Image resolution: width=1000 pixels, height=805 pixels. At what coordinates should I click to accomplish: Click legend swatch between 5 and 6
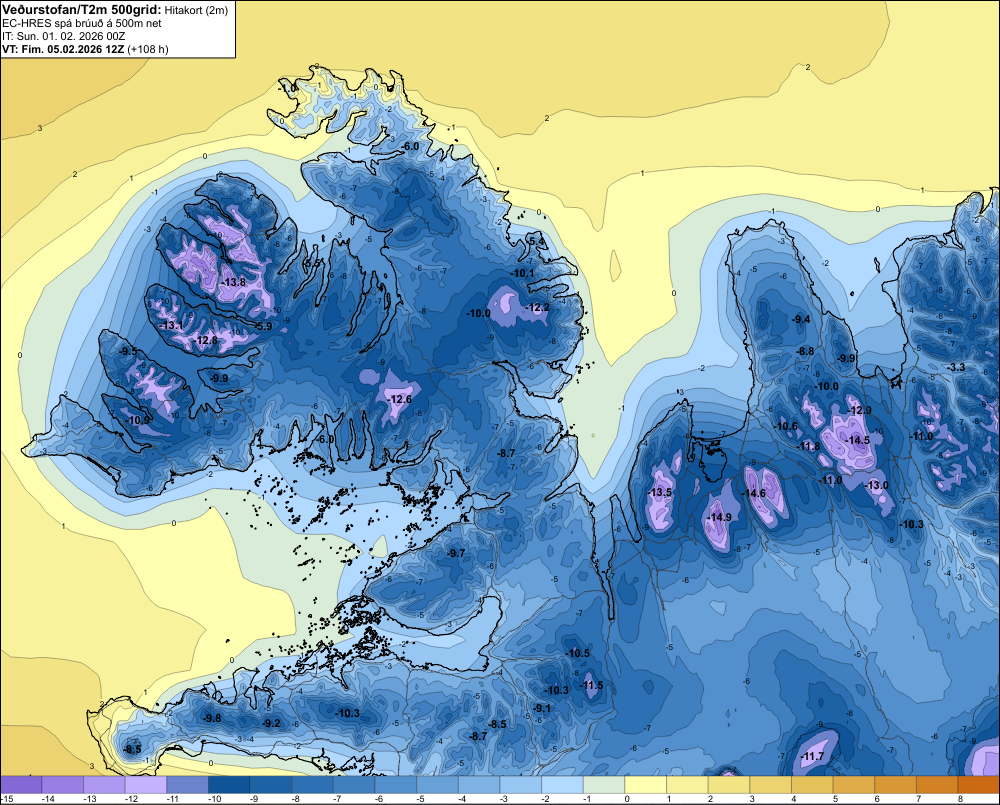click(854, 785)
